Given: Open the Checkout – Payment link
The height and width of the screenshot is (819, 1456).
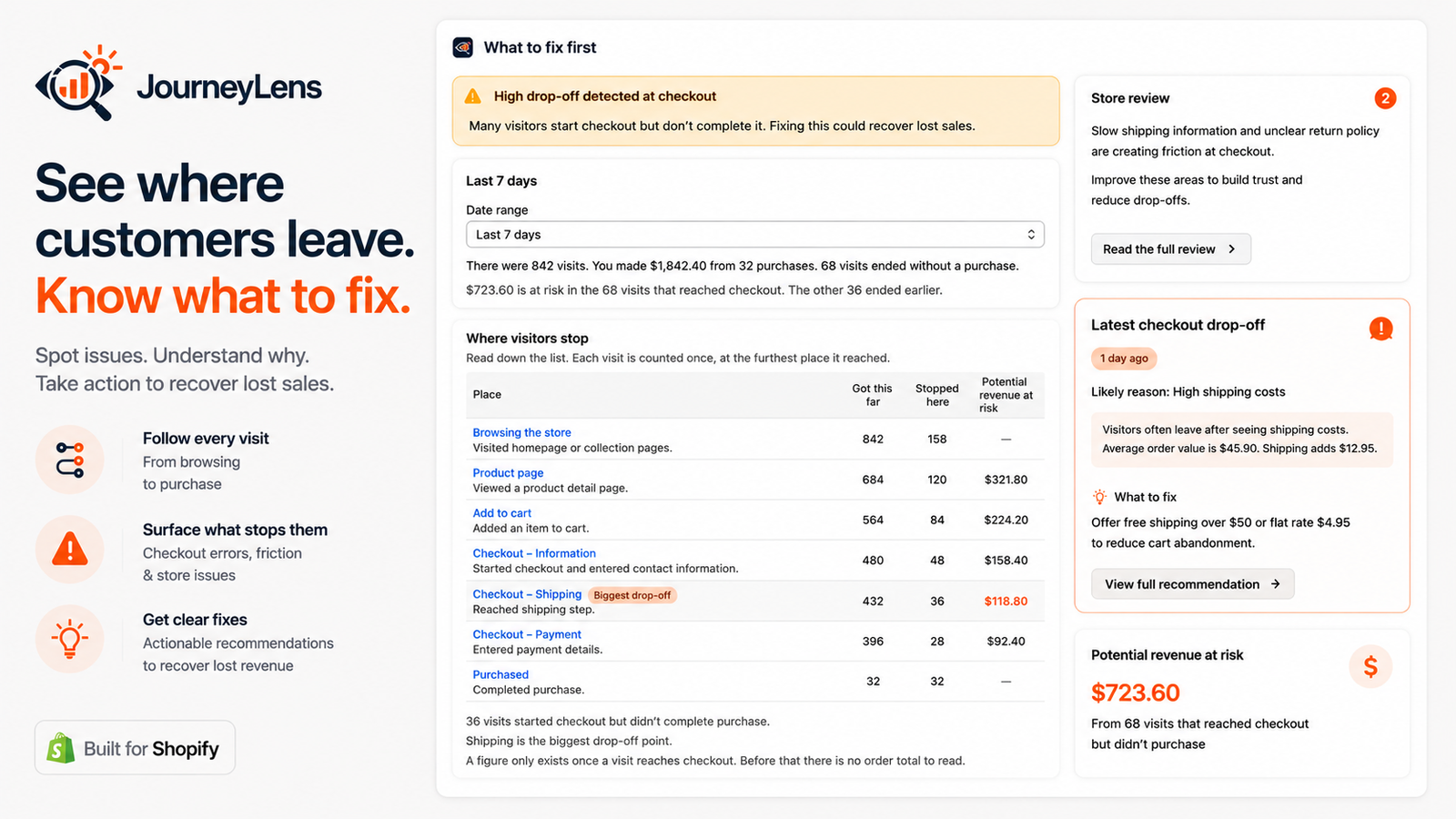Looking at the screenshot, I should click(x=527, y=634).
